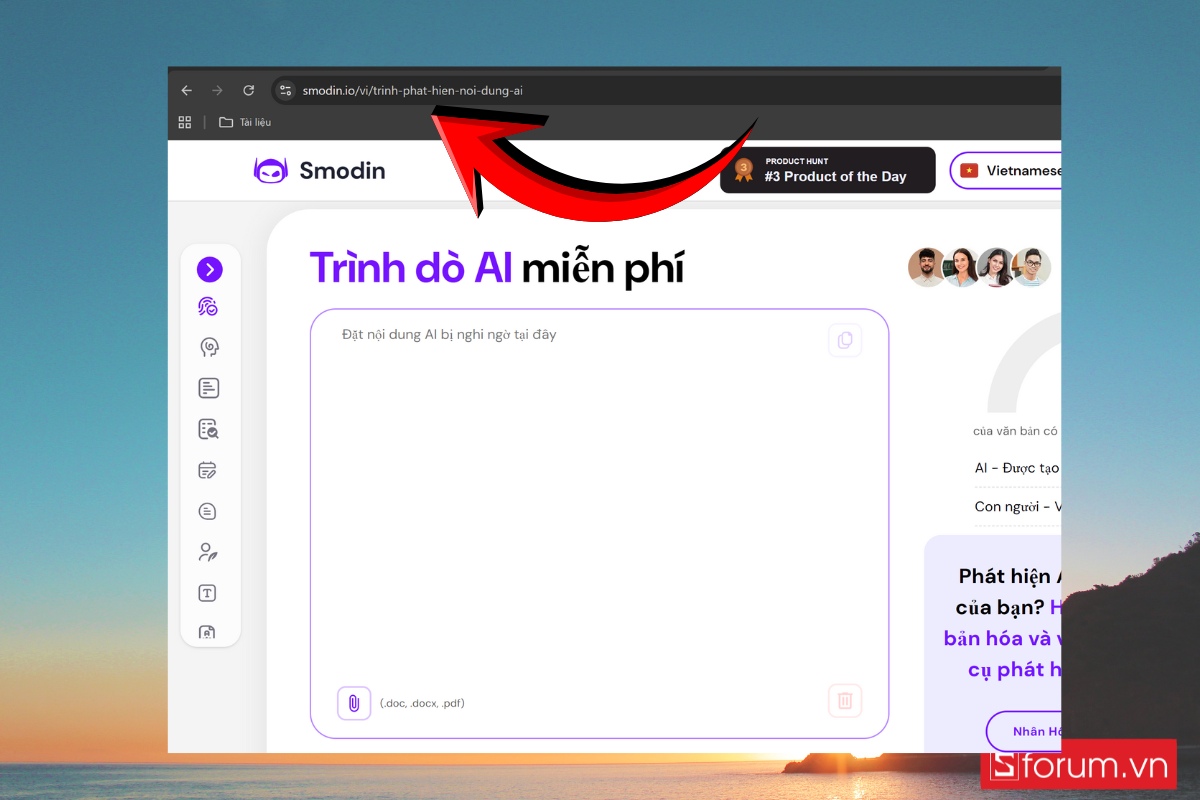Screen dimensions: 1200x800
Task: Expand the sidebar via the purple arrow button
Action: click(x=209, y=269)
